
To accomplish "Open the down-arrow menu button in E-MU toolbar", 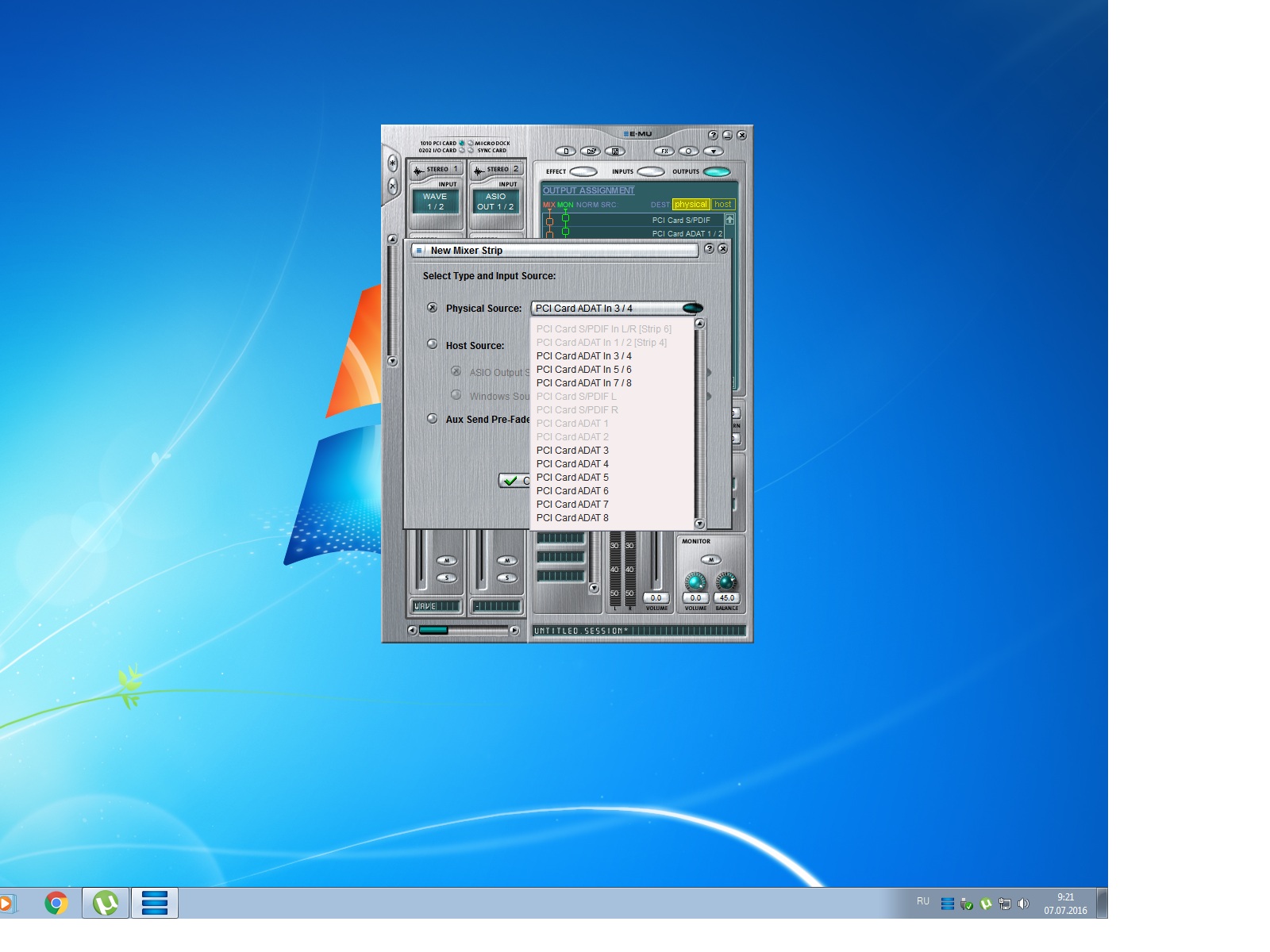I will (713, 151).
